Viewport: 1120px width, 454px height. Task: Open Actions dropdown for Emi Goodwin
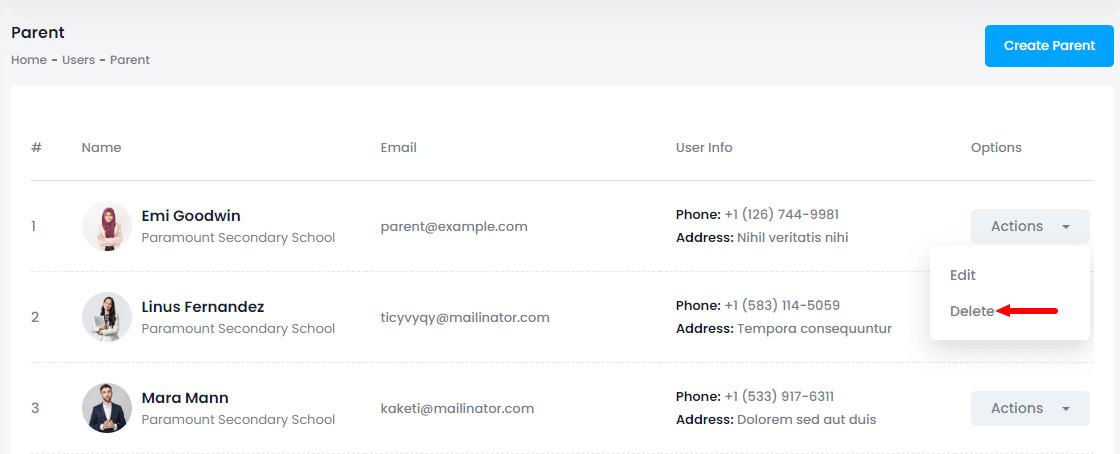1029,227
